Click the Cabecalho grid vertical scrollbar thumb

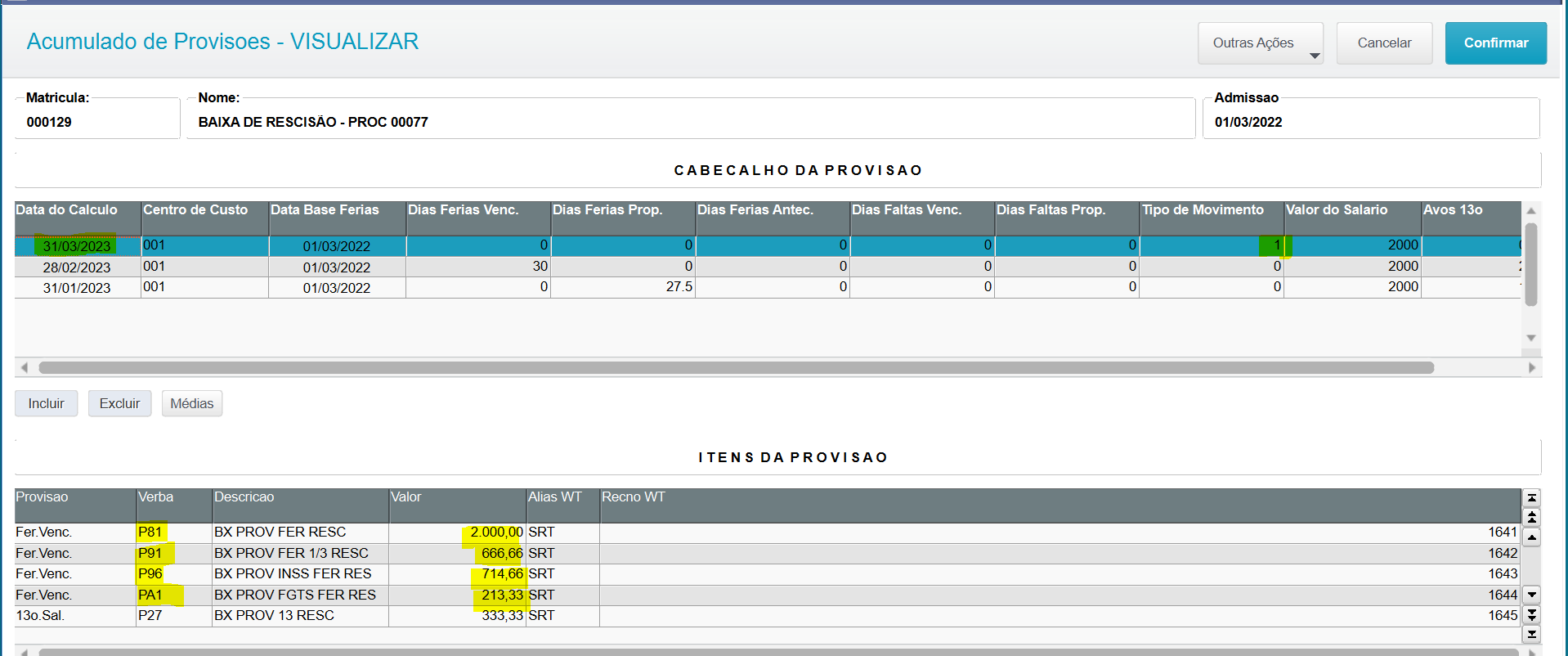(1531, 265)
